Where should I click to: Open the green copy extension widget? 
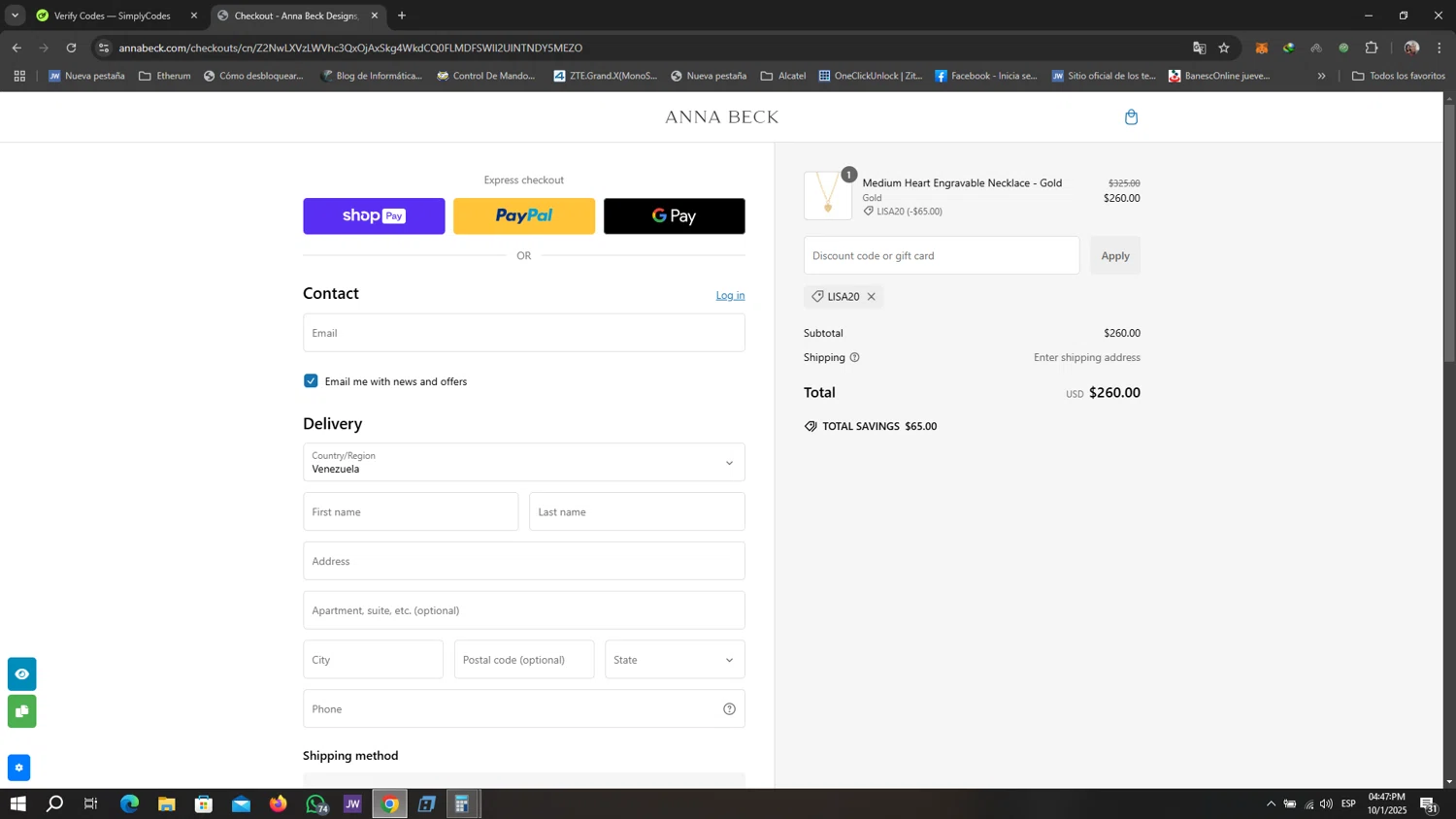tap(21, 711)
